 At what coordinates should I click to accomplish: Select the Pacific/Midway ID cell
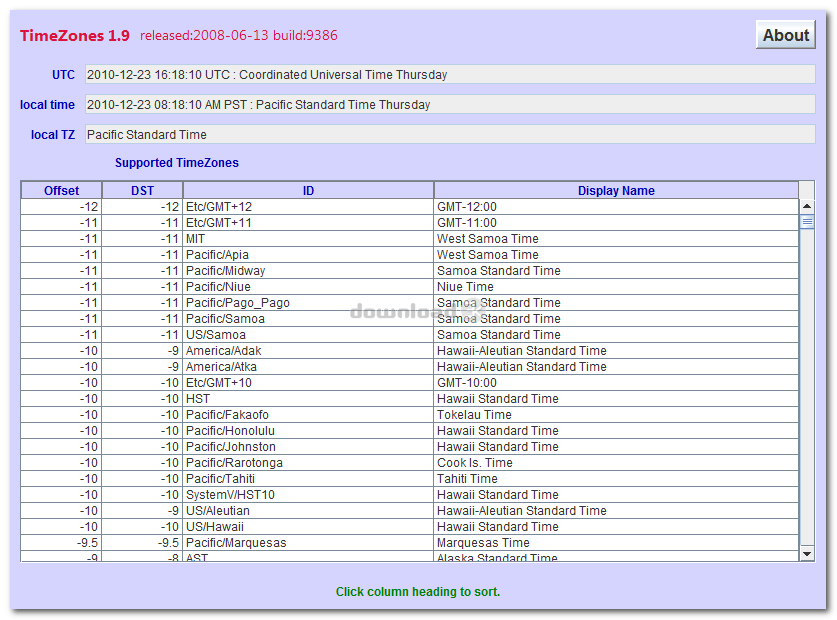pos(308,271)
